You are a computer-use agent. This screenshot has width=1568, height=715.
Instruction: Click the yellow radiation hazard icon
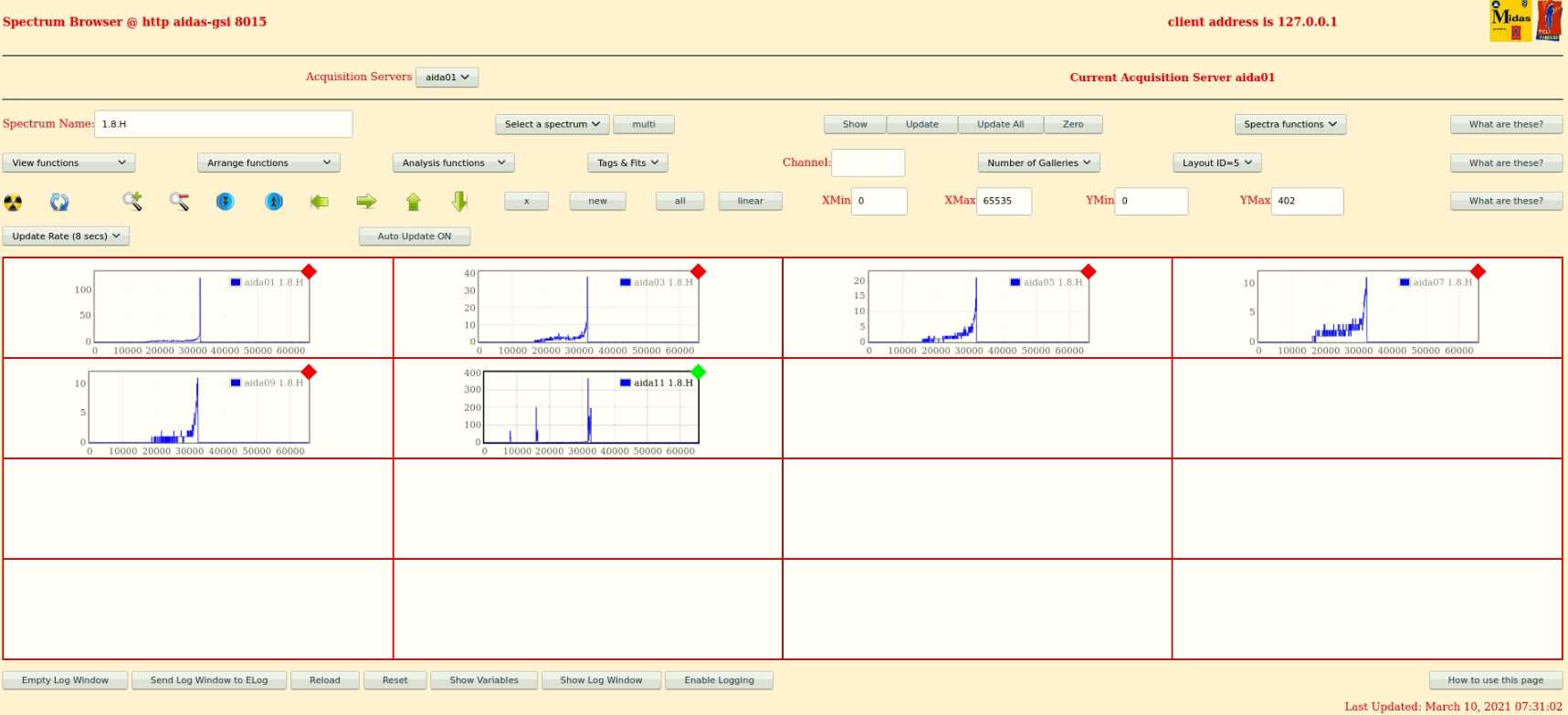[13, 202]
